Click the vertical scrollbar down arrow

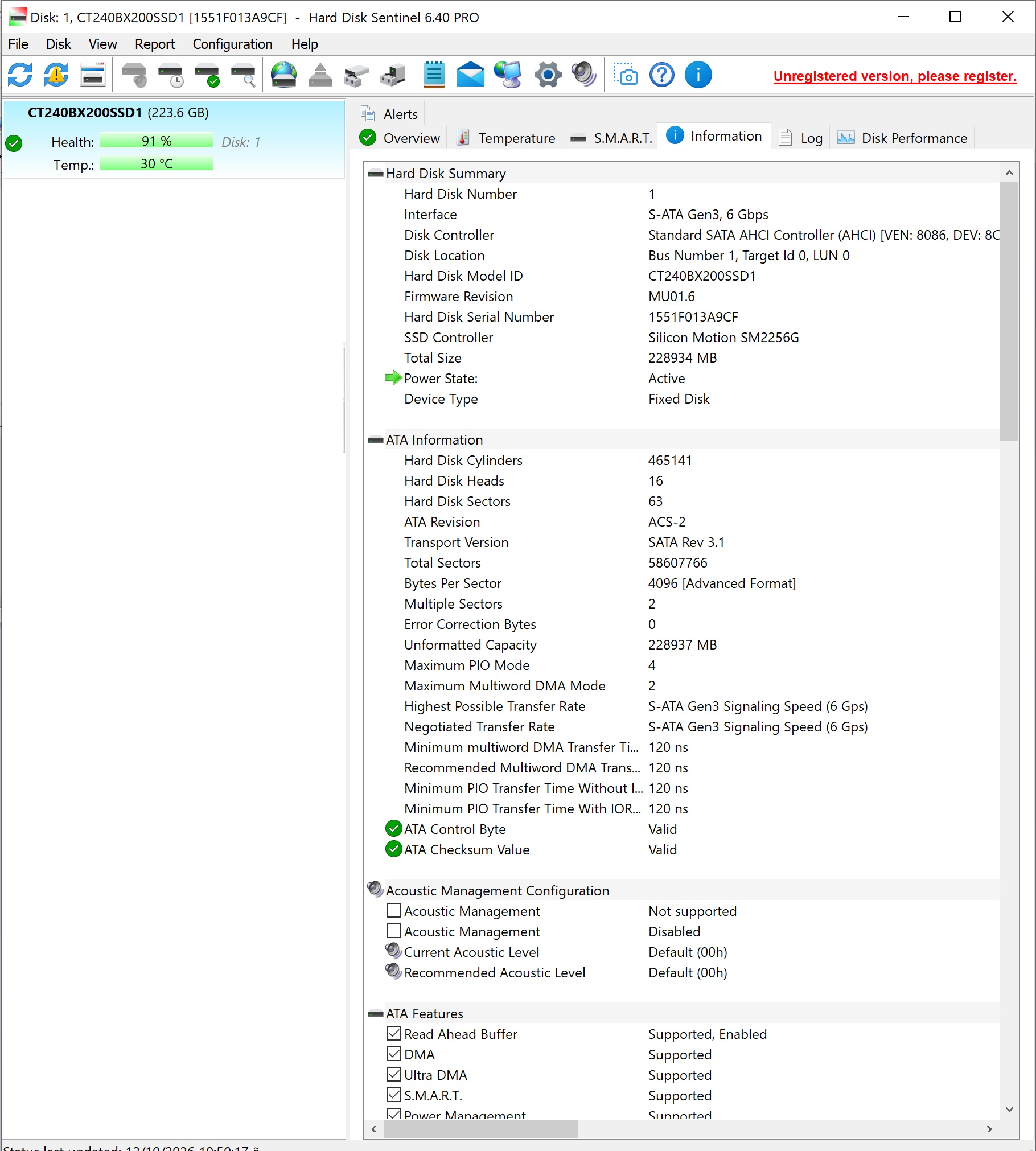pos(1009,1109)
